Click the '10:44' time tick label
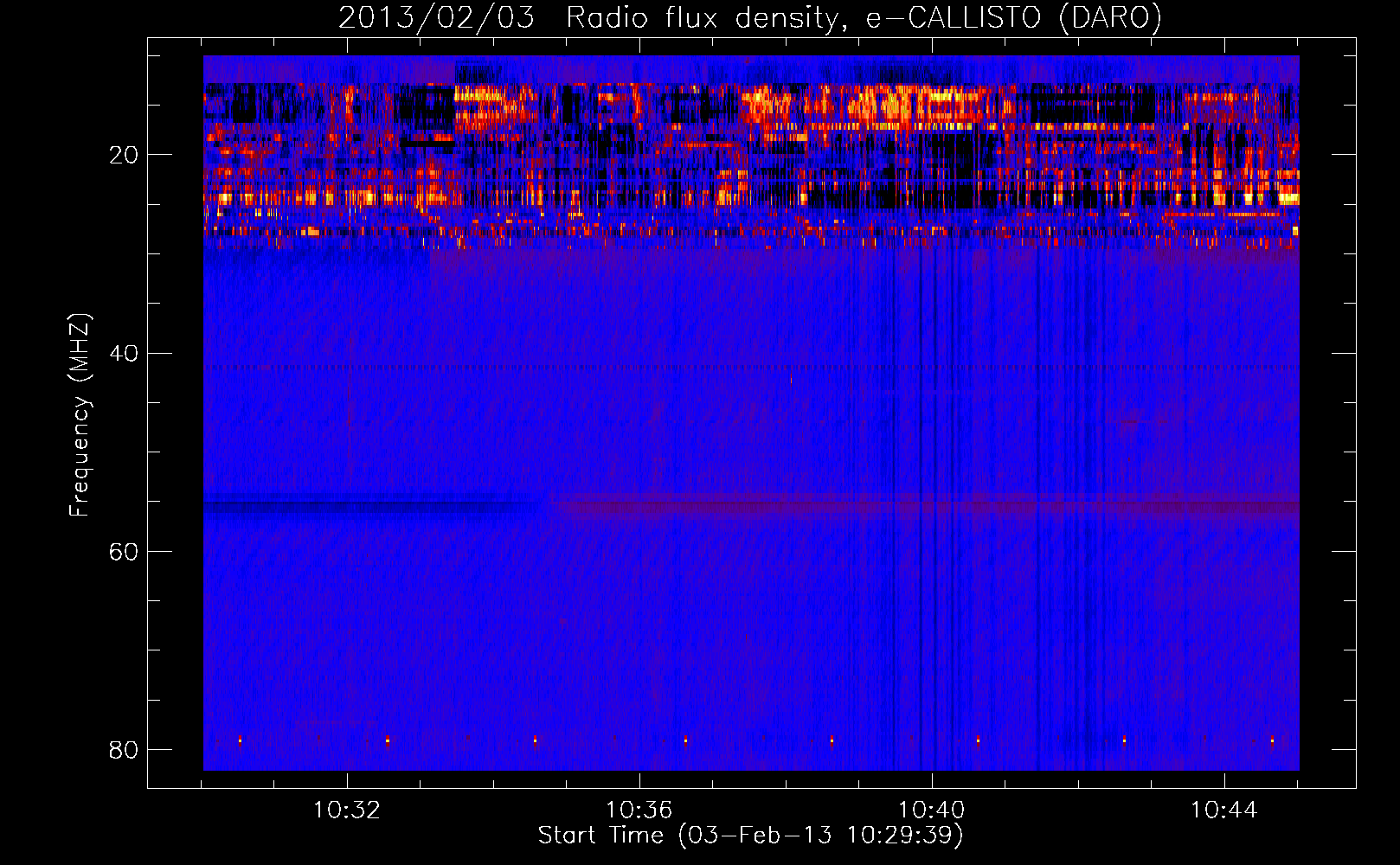This screenshot has height=865, width=1400. pos(1223,811)
